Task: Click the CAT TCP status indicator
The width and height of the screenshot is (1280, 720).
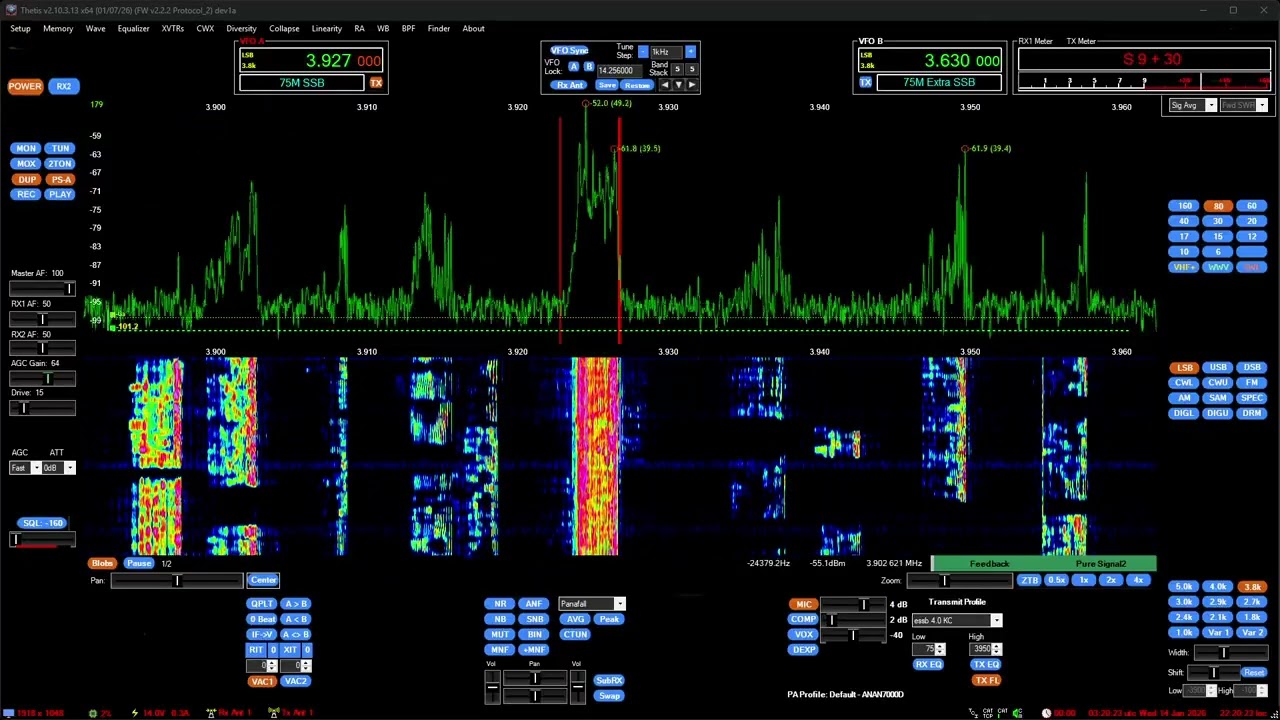Action: click(x=987, y=713)
